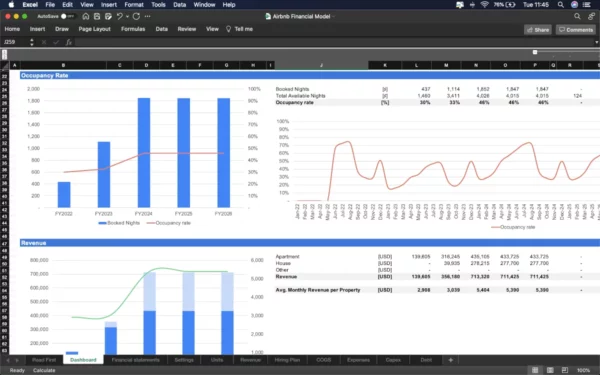Click the Save icon in title bar
Image resolution: width=600 pixels, height=375 pixels.
point(97,16)
